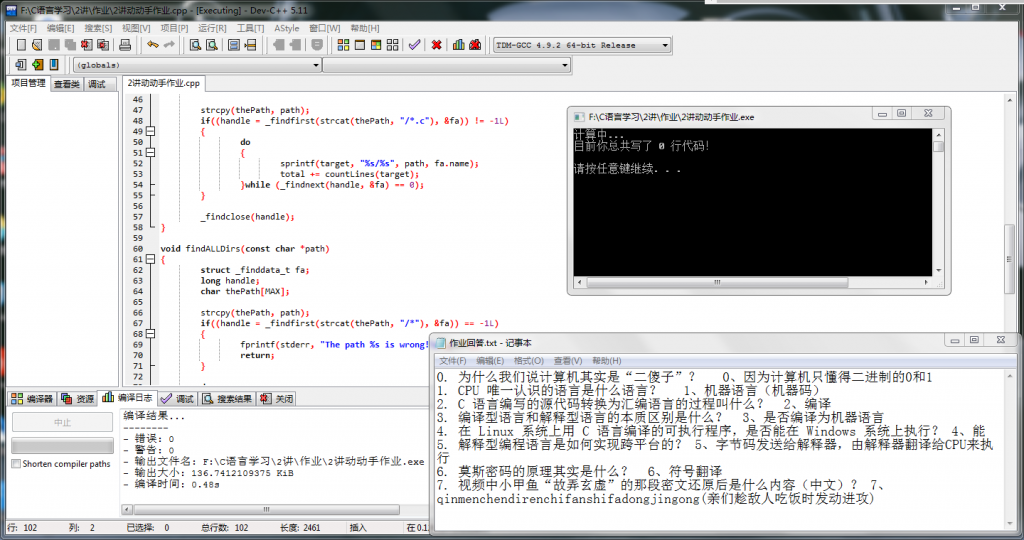Click the 总行数 102 status entry
The image size is (1024, 540).
click(x=225, y=528)
